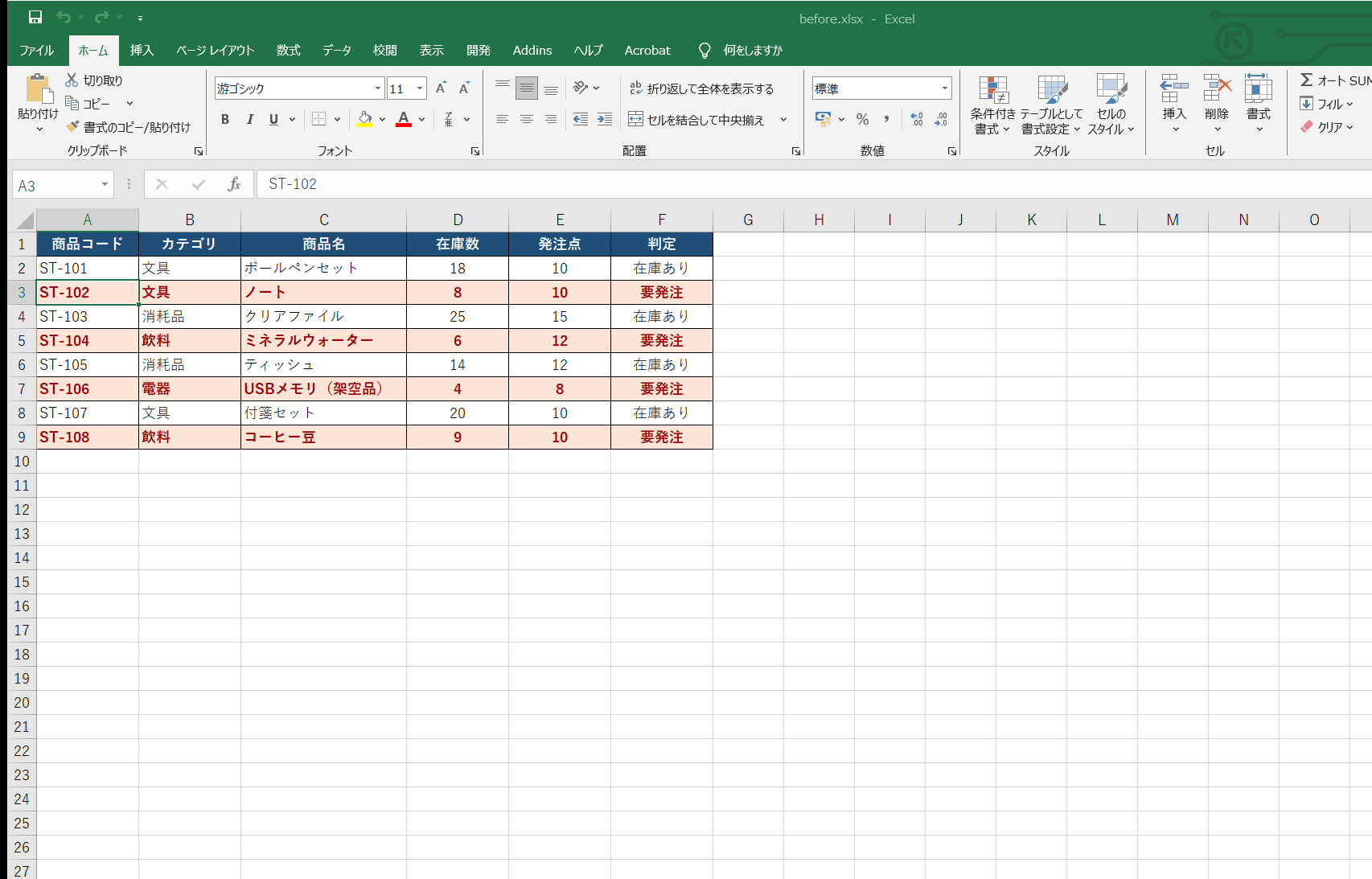Screen dimensions: 1372x879
Task: Switch to the 挿入 ribbon tab
Action: (x=142, y=50)
